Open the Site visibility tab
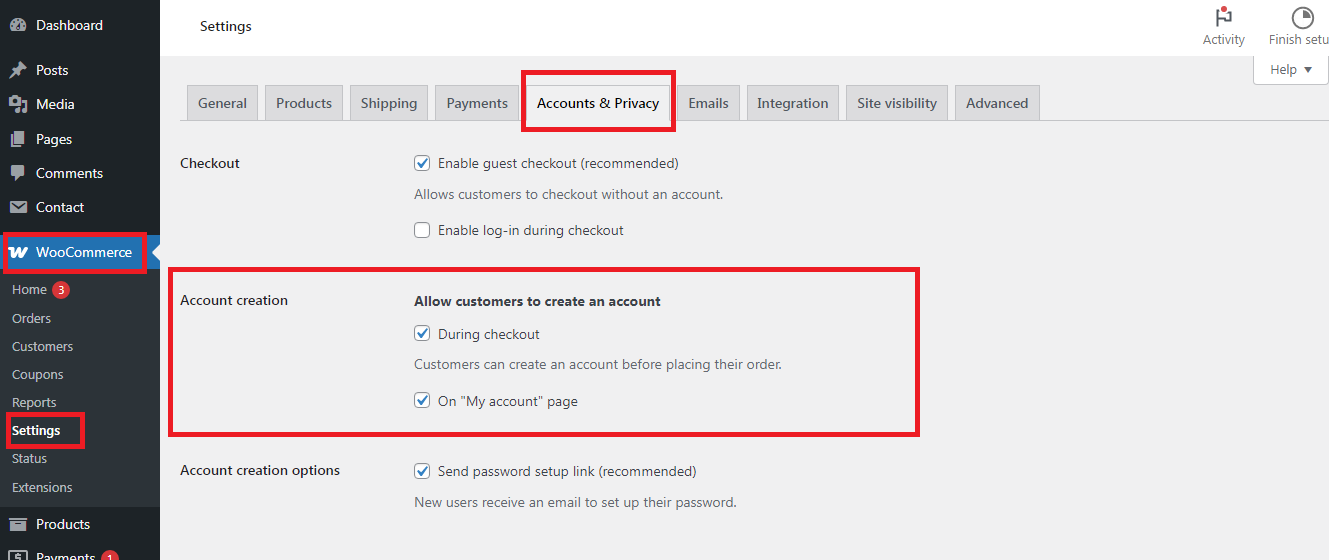This screenshot has height=560, width=1329. coord(897,103)
